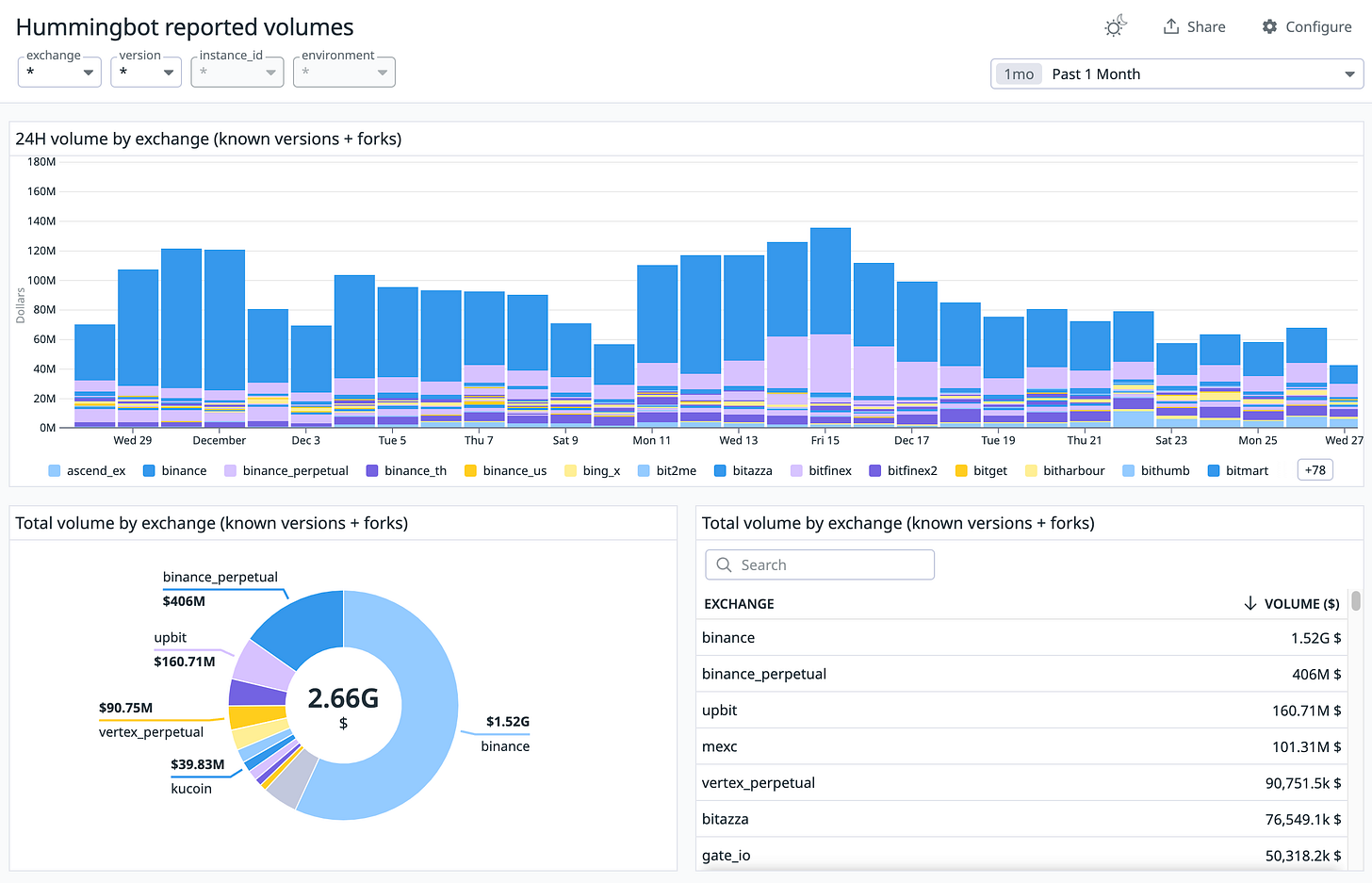The width and height of the screenshot is (1372, 883).
Task: Click the ascend_ex legend color swatch
Action: tap(55, 470)
